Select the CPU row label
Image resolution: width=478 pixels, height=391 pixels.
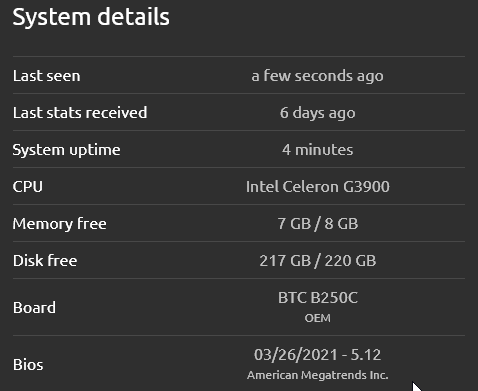tap(28, 187)
